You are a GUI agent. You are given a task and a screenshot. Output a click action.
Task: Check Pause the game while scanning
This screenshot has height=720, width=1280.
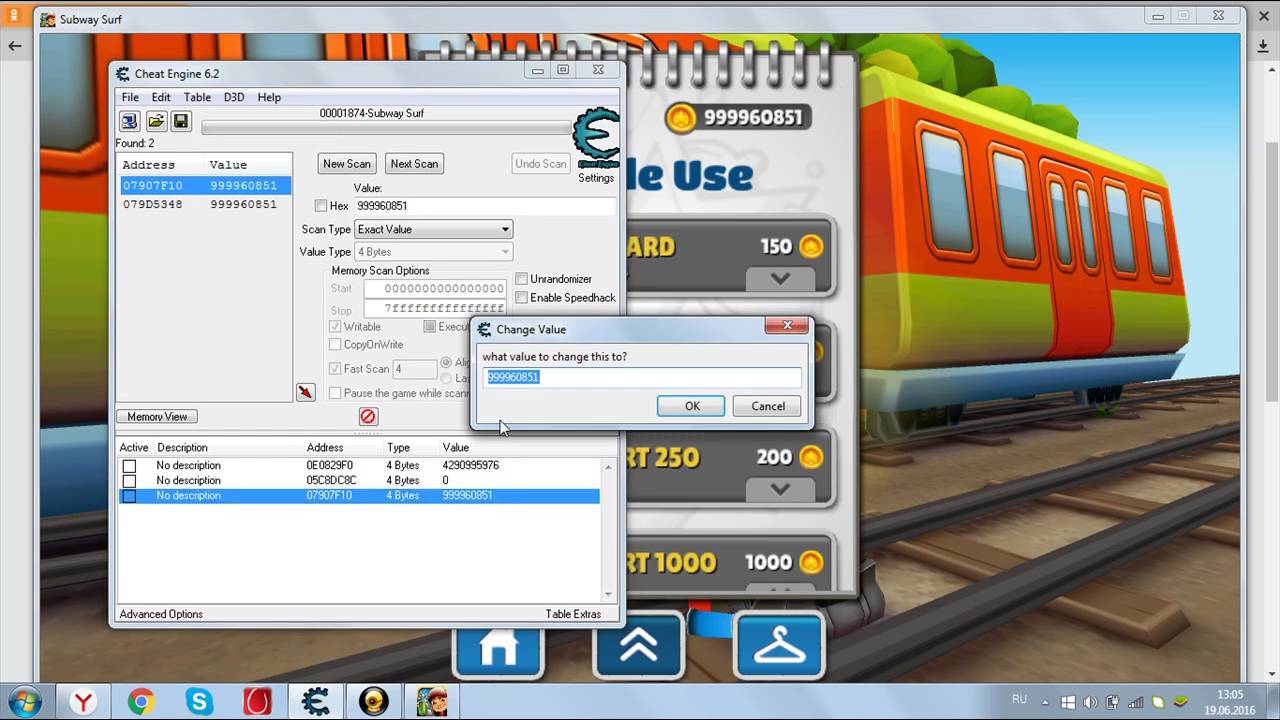point(335,393)
